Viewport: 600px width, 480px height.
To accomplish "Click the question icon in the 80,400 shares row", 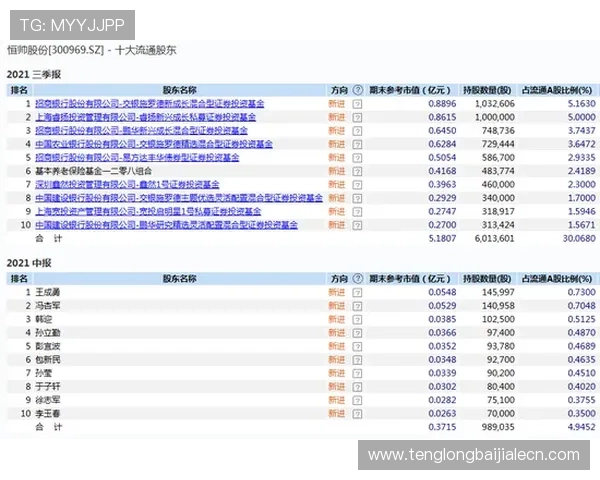I will click(357, 387).
